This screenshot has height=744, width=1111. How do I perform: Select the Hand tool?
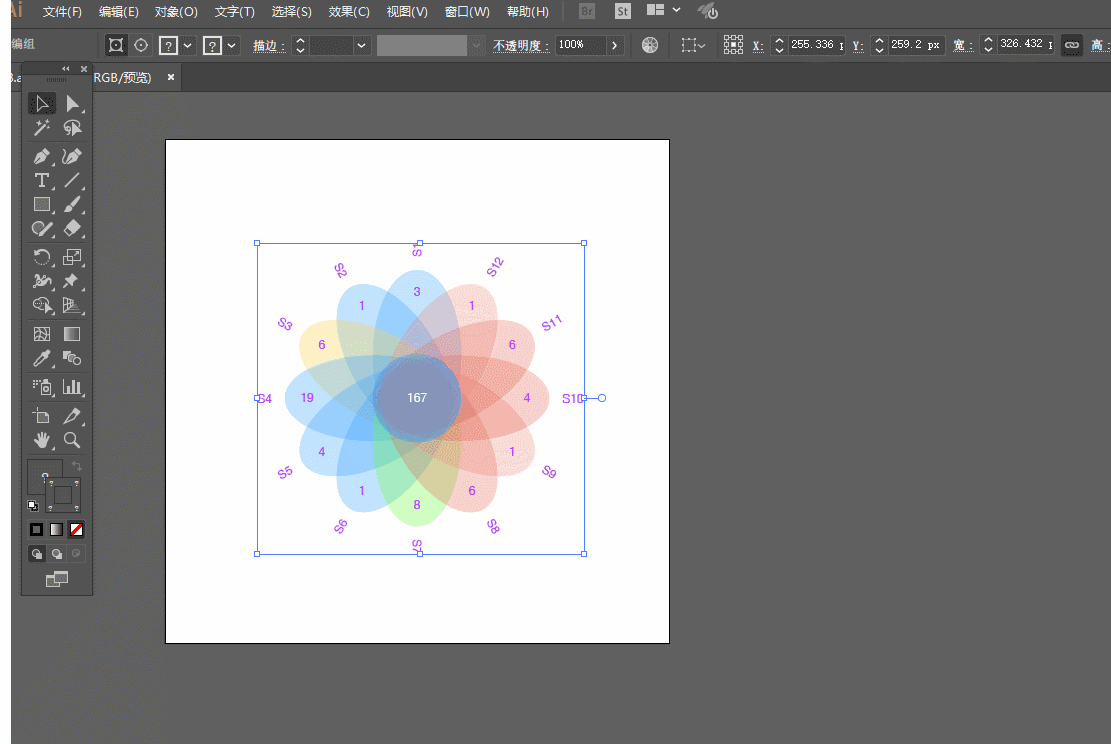(42, 440)
